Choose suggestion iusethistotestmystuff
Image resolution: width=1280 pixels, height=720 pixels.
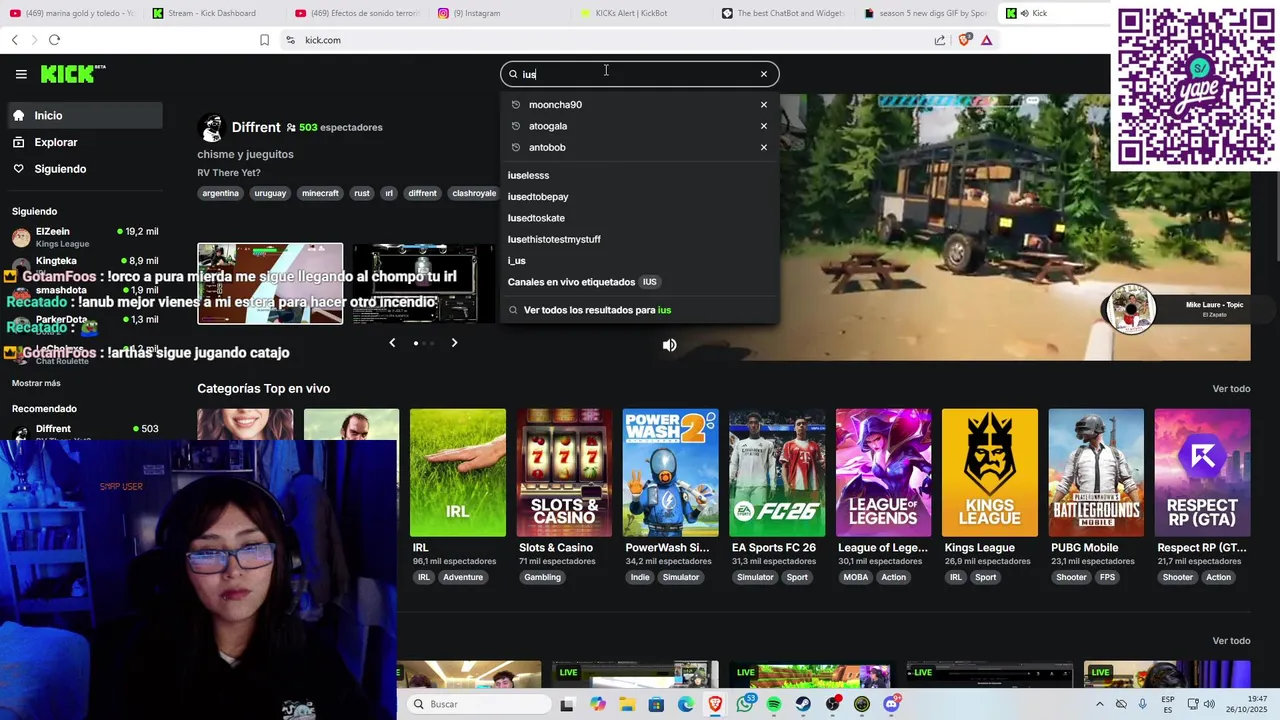coord(554,239)
